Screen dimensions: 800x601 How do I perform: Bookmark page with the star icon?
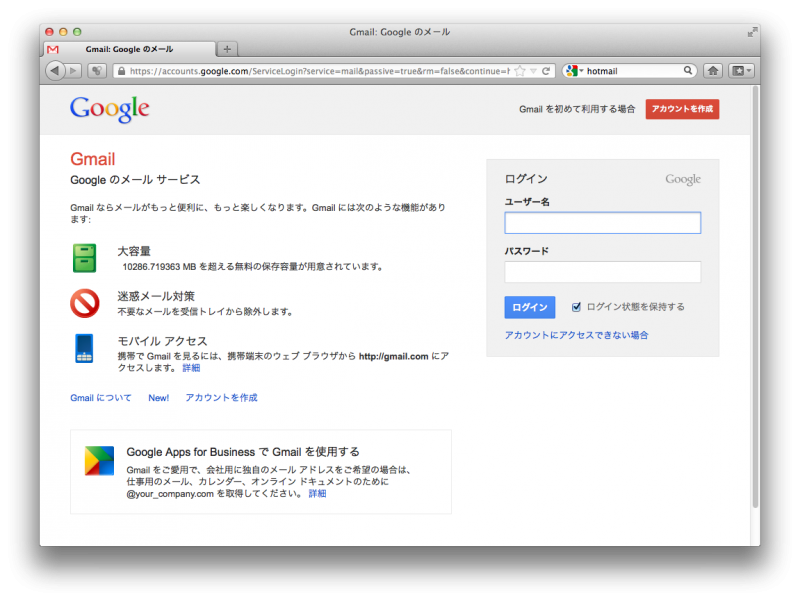pyautogui.click(x=520, y=71)
